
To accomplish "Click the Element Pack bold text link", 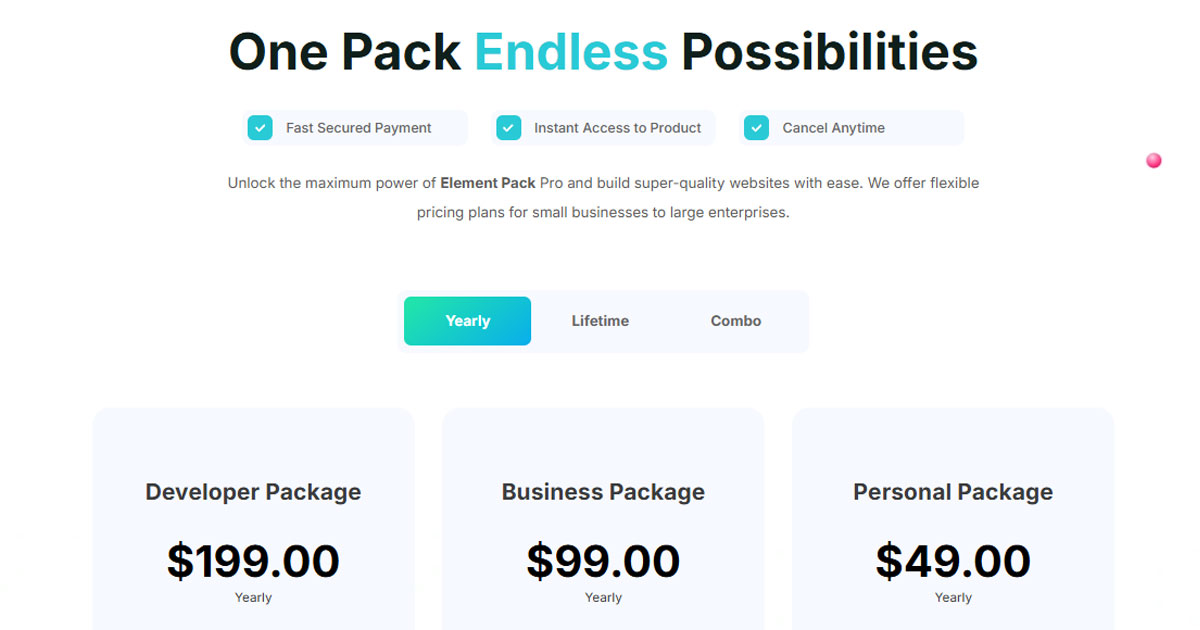I will coord(487,183).
